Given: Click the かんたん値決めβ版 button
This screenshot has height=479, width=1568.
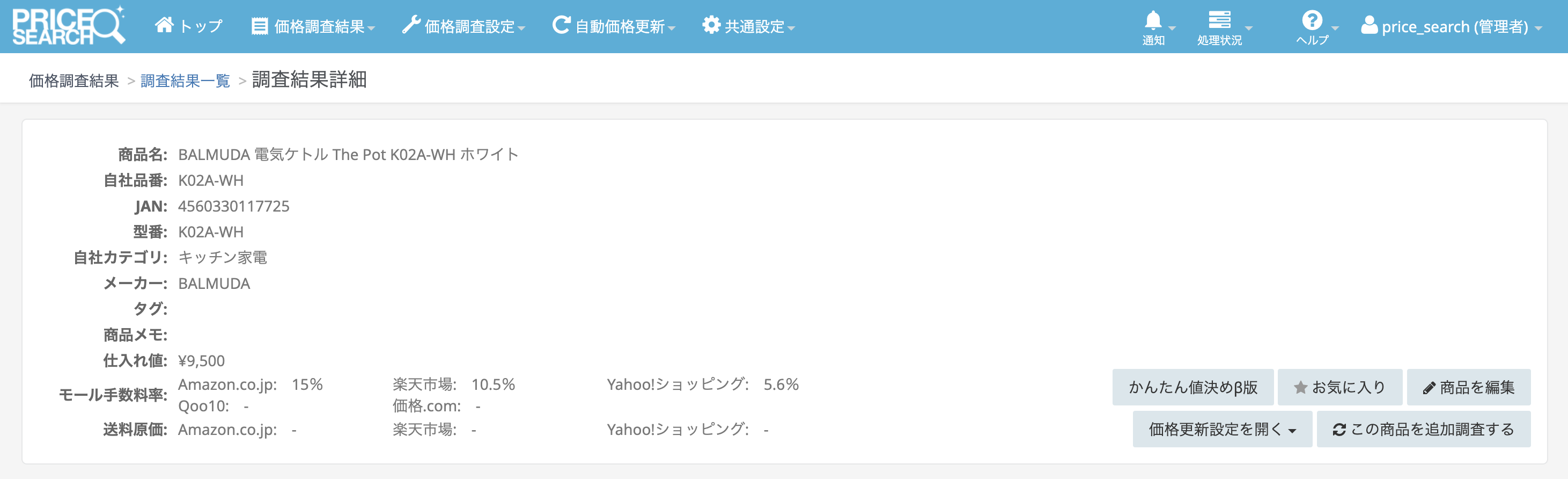Looking at the screenshot, I should click(x=1192, y=388).
